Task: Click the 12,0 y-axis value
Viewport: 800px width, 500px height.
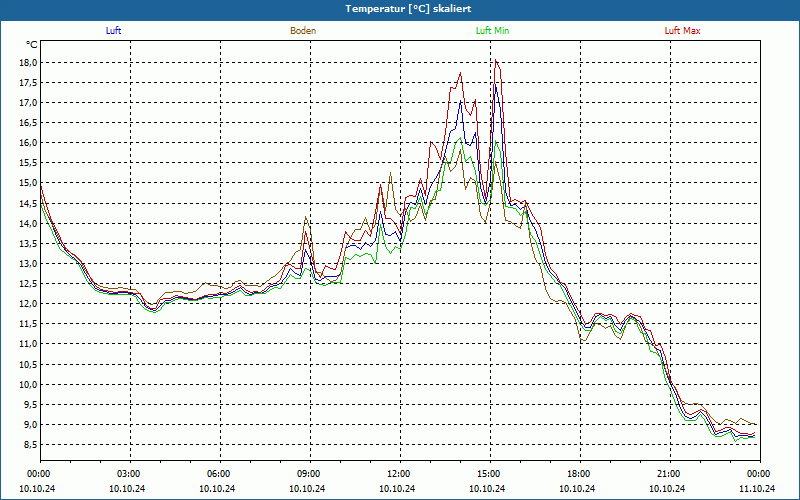Action: 29,304
